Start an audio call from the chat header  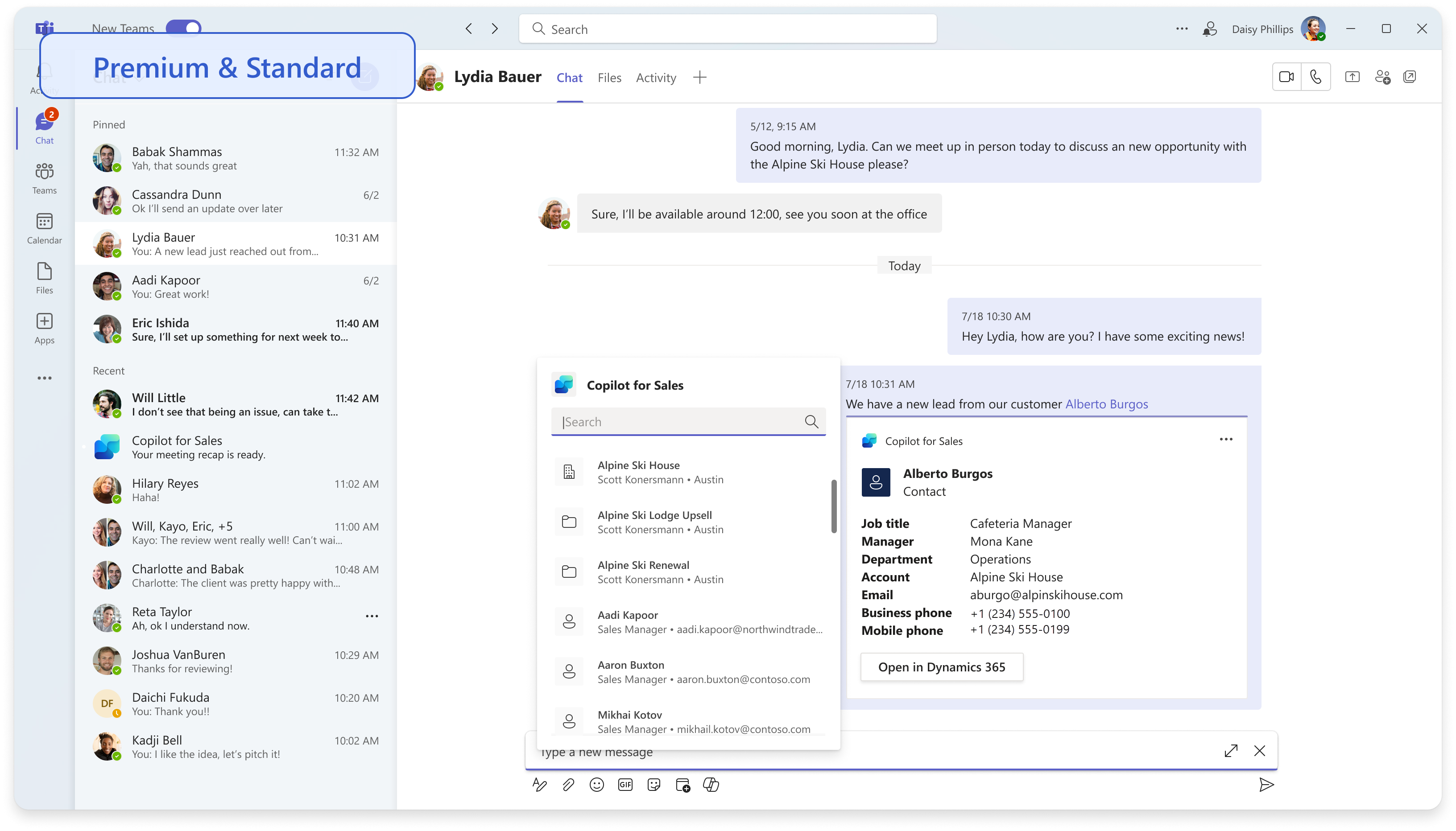coord(1316,76)
